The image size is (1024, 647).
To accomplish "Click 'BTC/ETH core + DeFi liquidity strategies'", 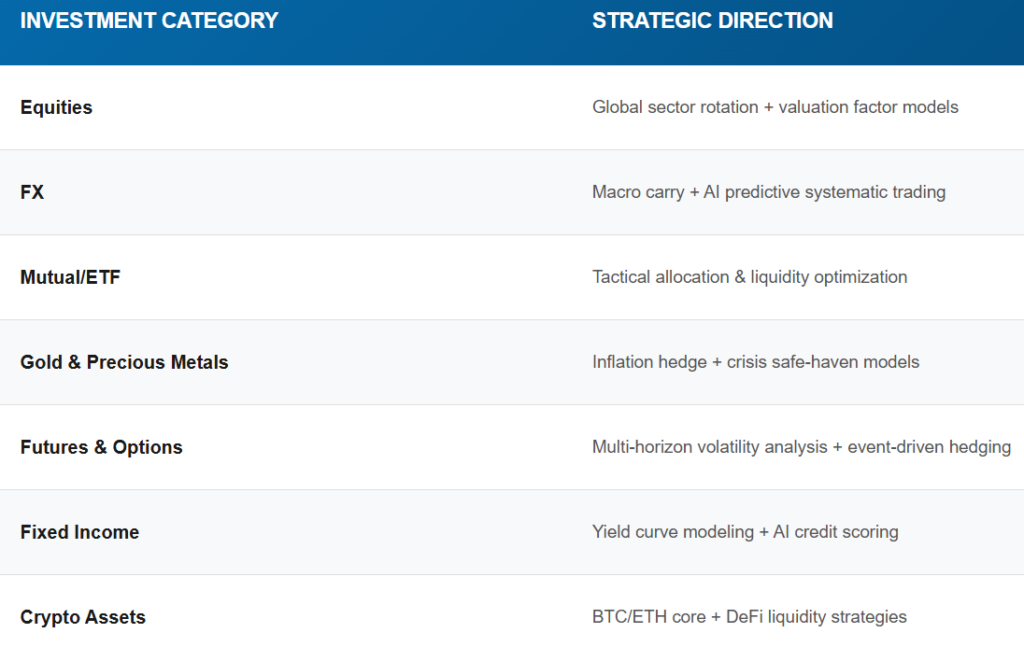I will [x=749, y=617].
